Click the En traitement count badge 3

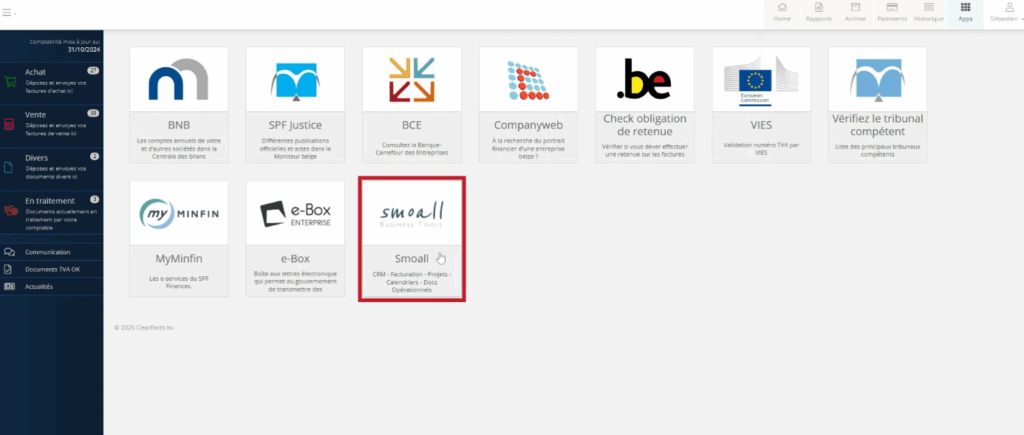(x=95, y=199)
